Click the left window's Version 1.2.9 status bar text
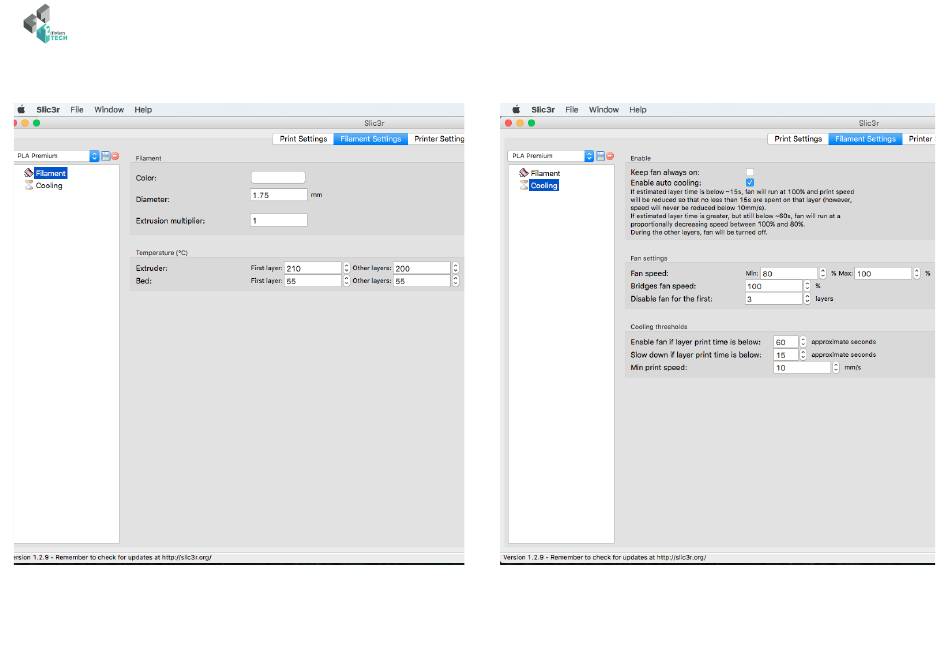Viewport: 950px width, 667px height. pos(113,557)
